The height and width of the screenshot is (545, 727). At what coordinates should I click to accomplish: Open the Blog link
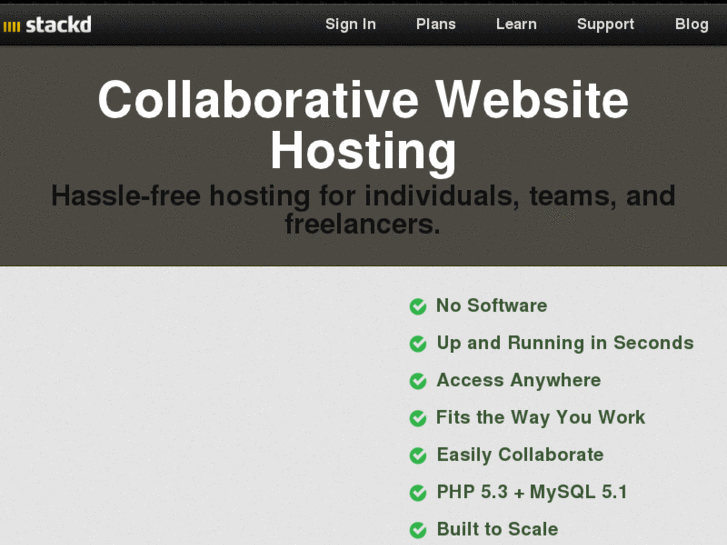[691, 24]
